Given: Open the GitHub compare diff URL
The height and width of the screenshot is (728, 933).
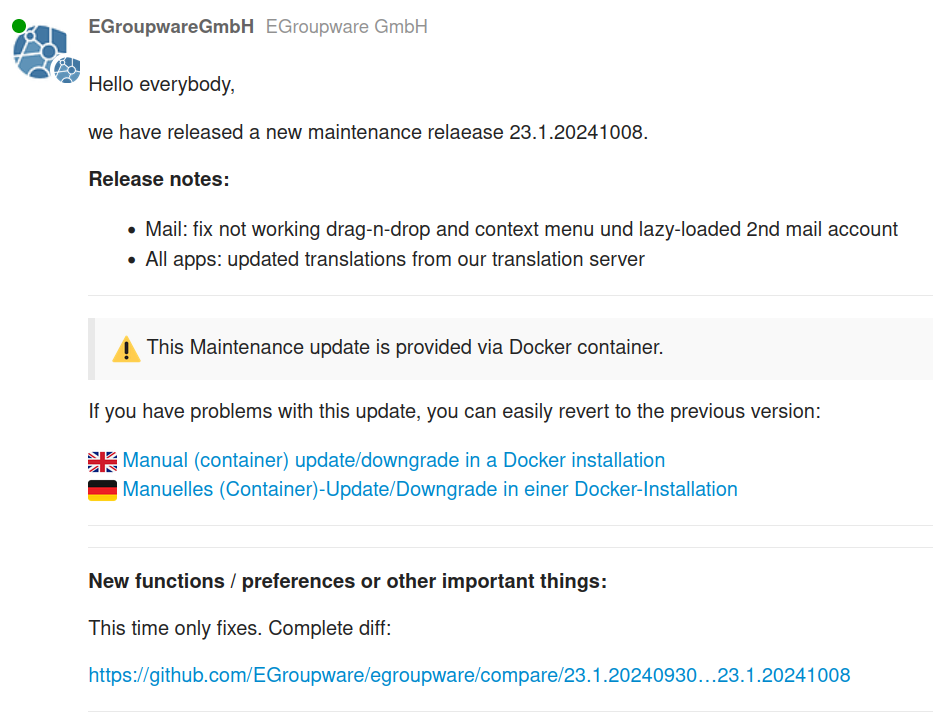Looking at the screenshot, I should [469, 675].
